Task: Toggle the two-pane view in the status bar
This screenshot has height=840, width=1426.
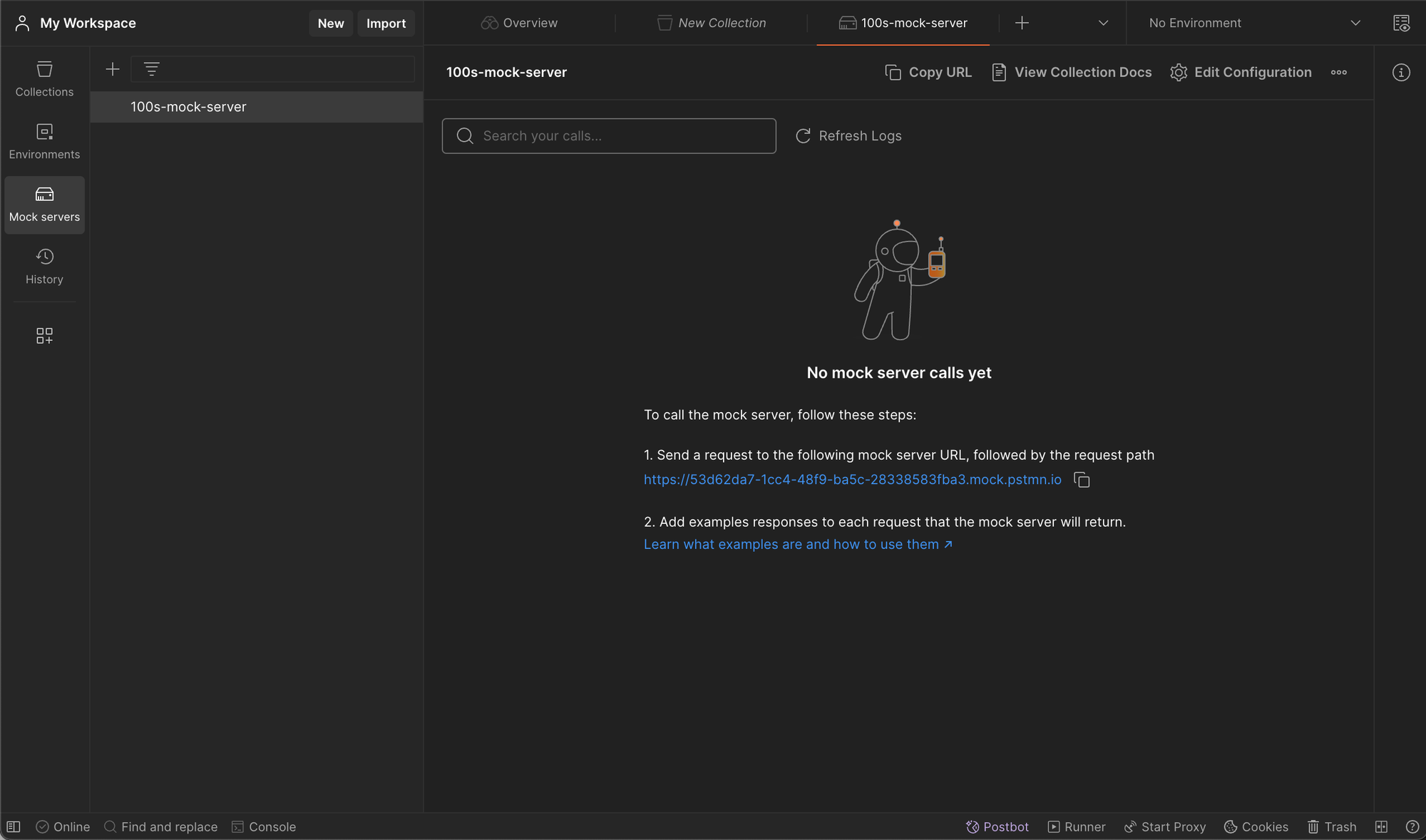Action: 1381,826
